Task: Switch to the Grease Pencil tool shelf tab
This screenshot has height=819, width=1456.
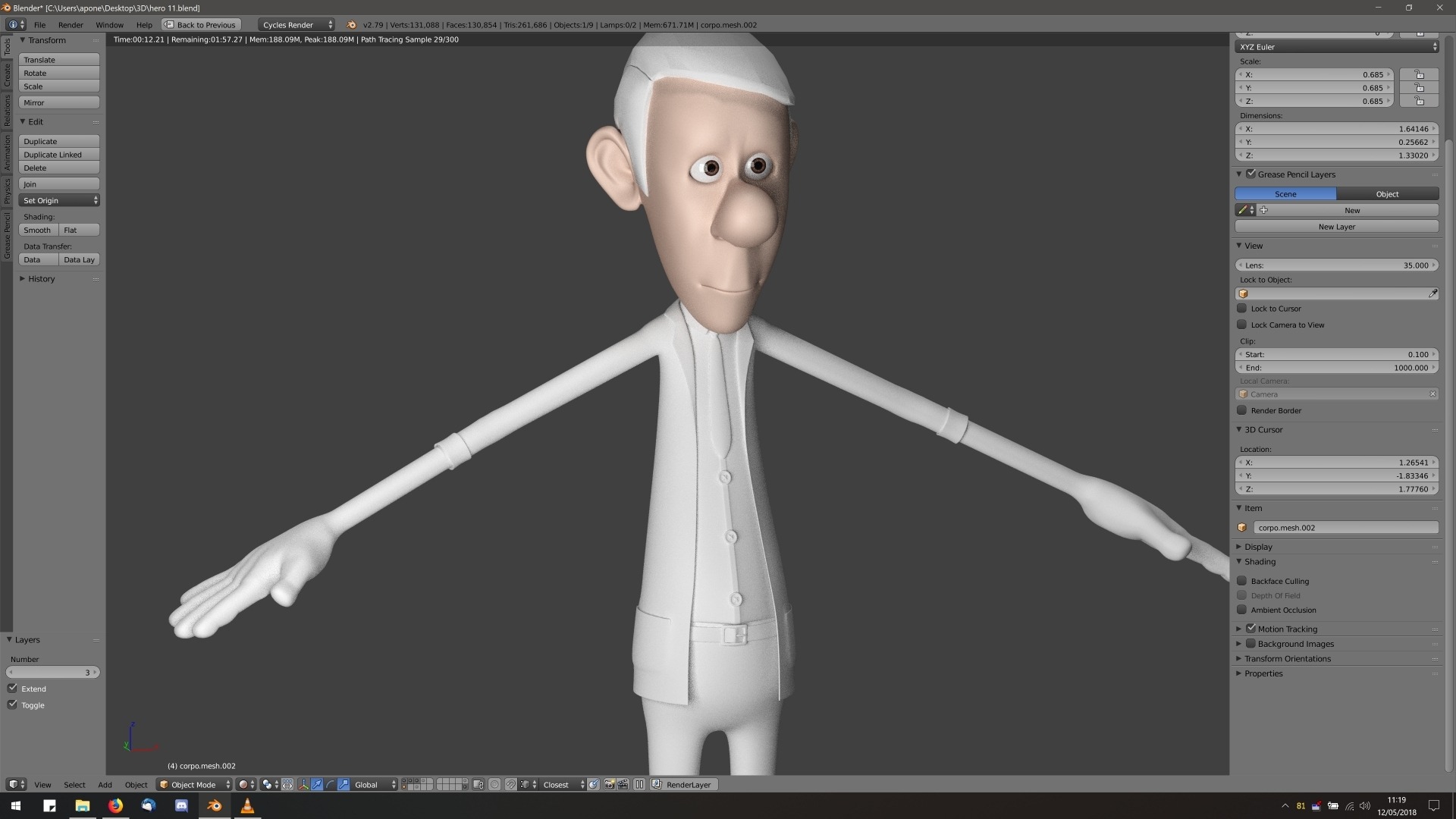Action: tap(7, 236)
